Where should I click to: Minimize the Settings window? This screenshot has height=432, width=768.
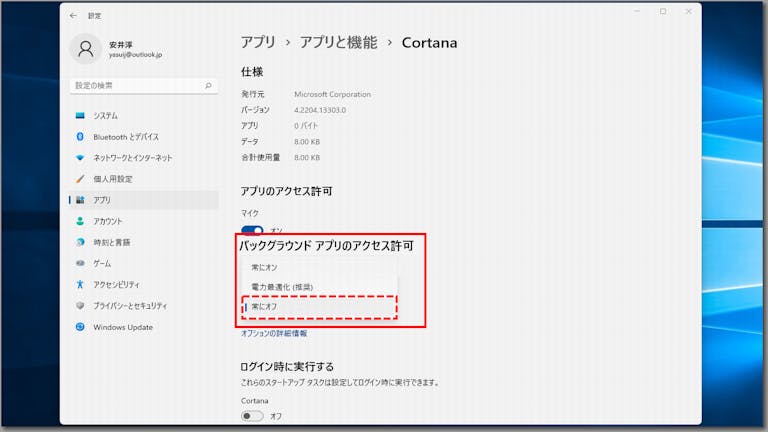(637, 11)
